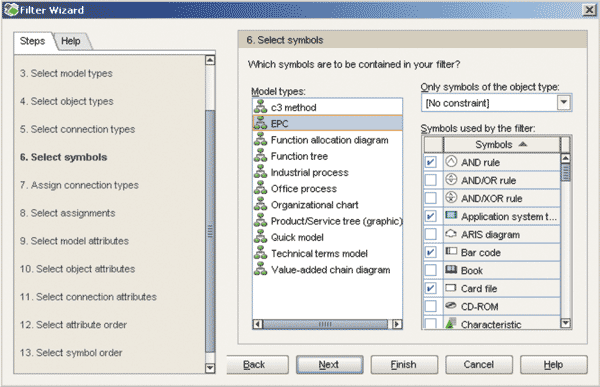This screenshot has width=600, height=387.
Task: Go to step 13 Select symbol order
Action: [x=71, y=353]
